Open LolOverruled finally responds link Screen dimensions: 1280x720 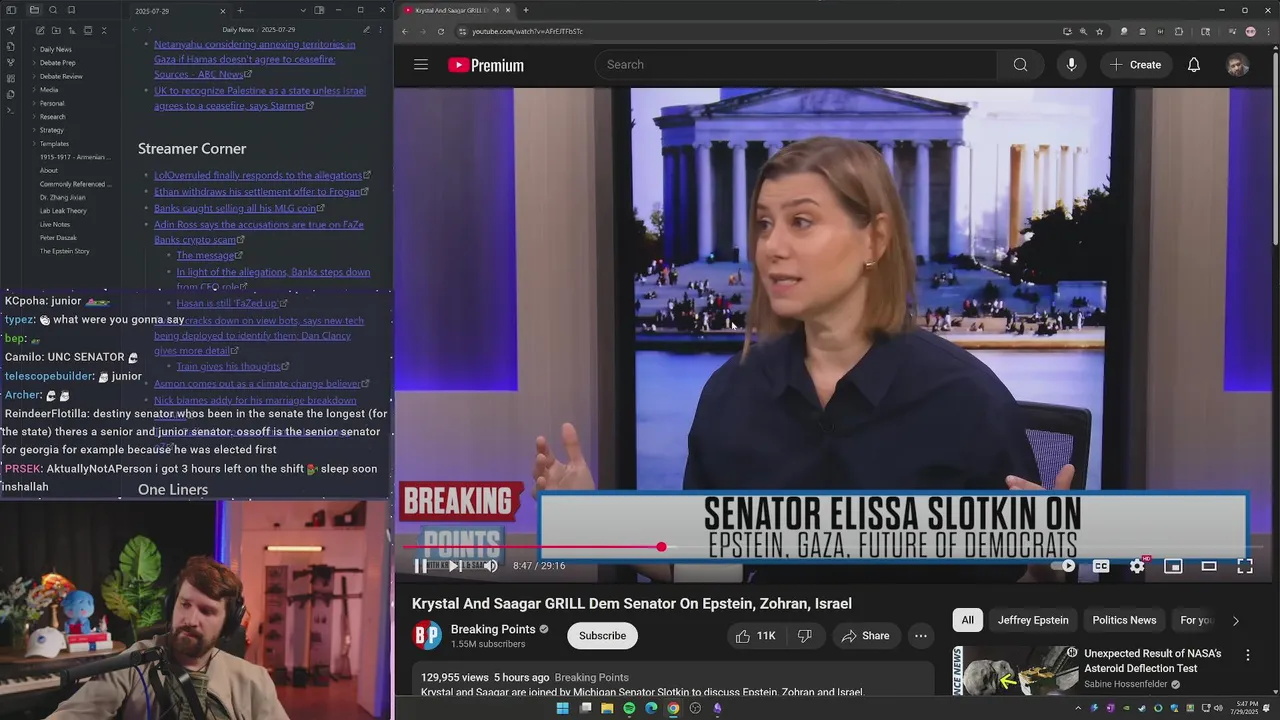pyautogui.click(x=258, y=175)
